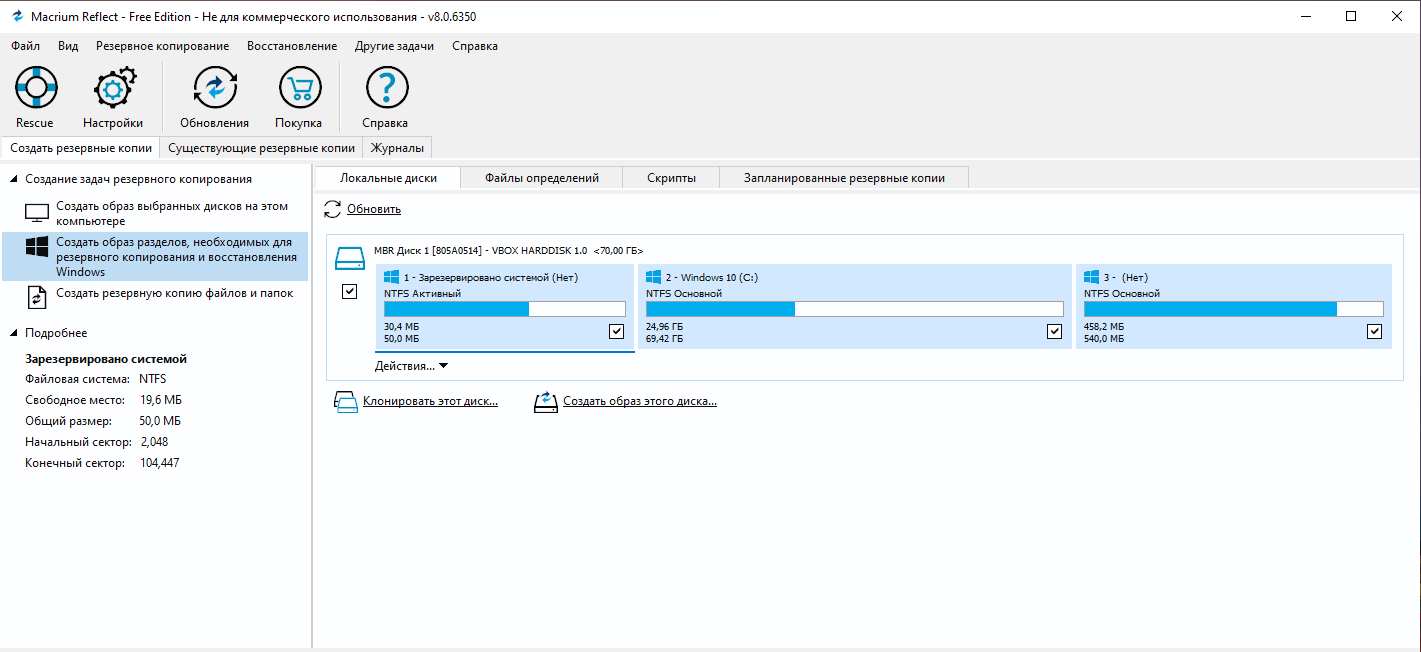Viewport: 1421px width, 652px height.
Task: Click '30,4 МБ' used size text
Action: click(401, 327)
